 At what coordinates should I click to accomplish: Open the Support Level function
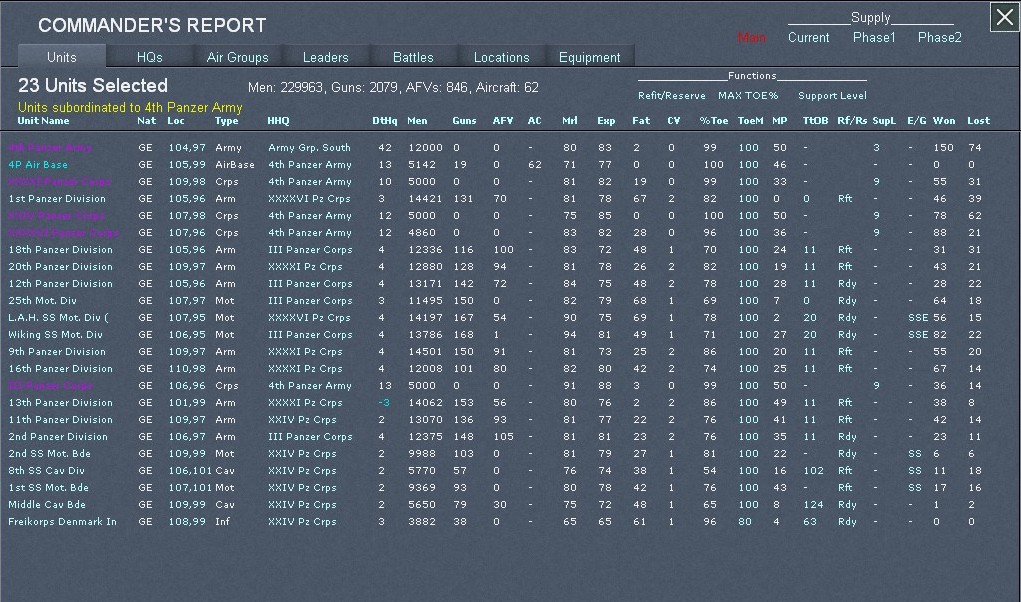coord(831,96)
